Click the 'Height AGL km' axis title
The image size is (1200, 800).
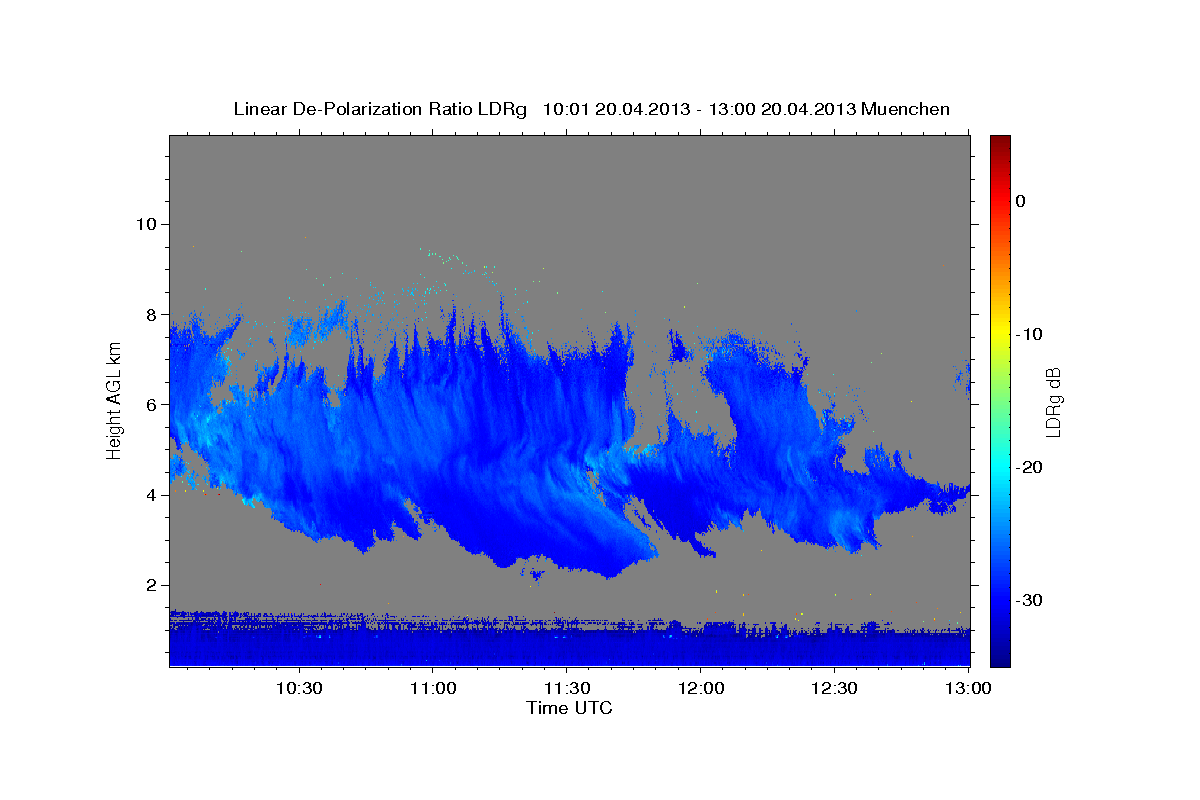tap(115, 401)
